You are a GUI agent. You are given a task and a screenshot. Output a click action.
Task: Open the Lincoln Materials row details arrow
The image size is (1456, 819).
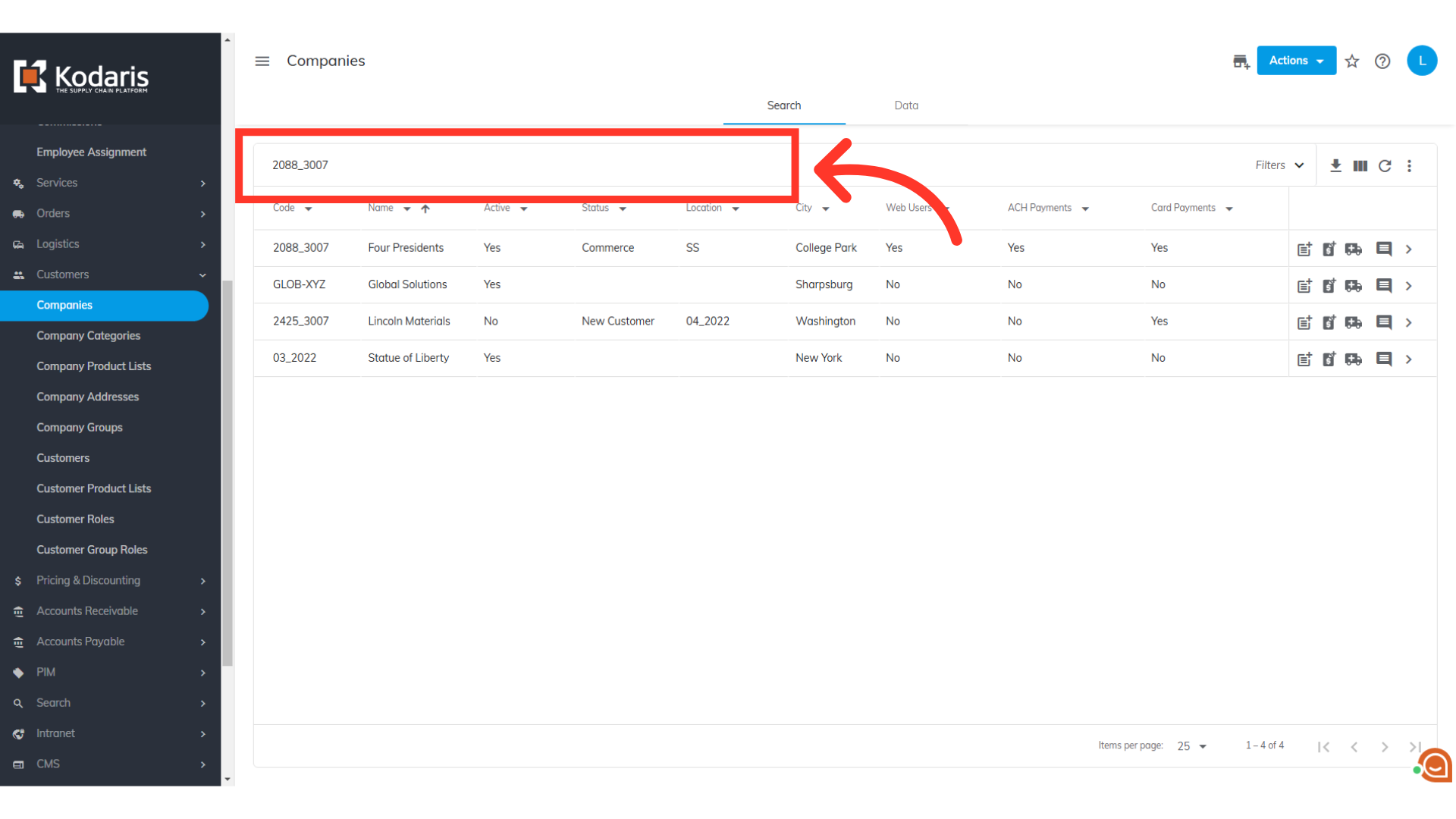point(1408,322)
